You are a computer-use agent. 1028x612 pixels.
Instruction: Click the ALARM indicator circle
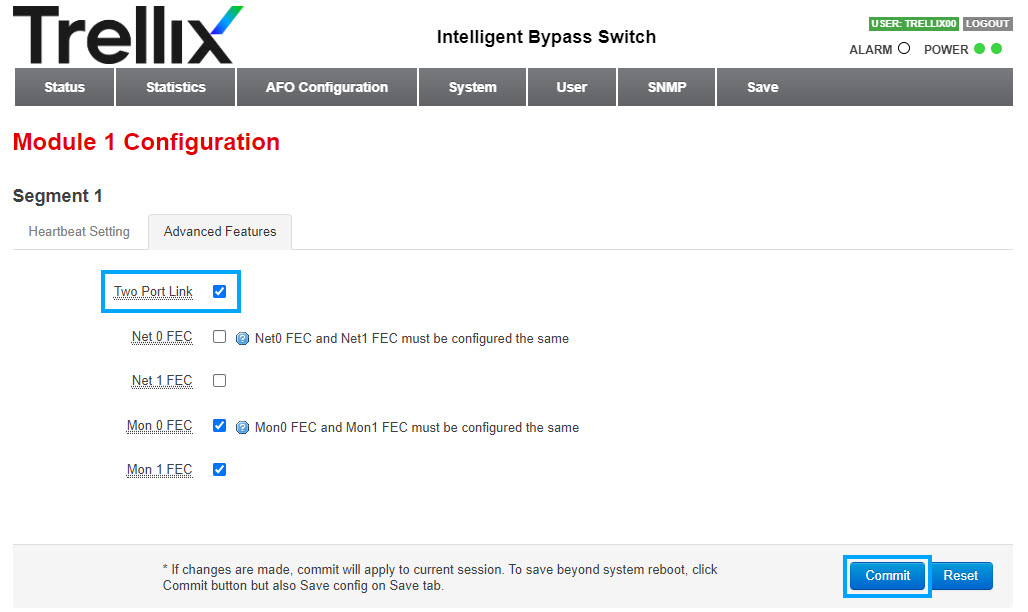click(904, 49)
